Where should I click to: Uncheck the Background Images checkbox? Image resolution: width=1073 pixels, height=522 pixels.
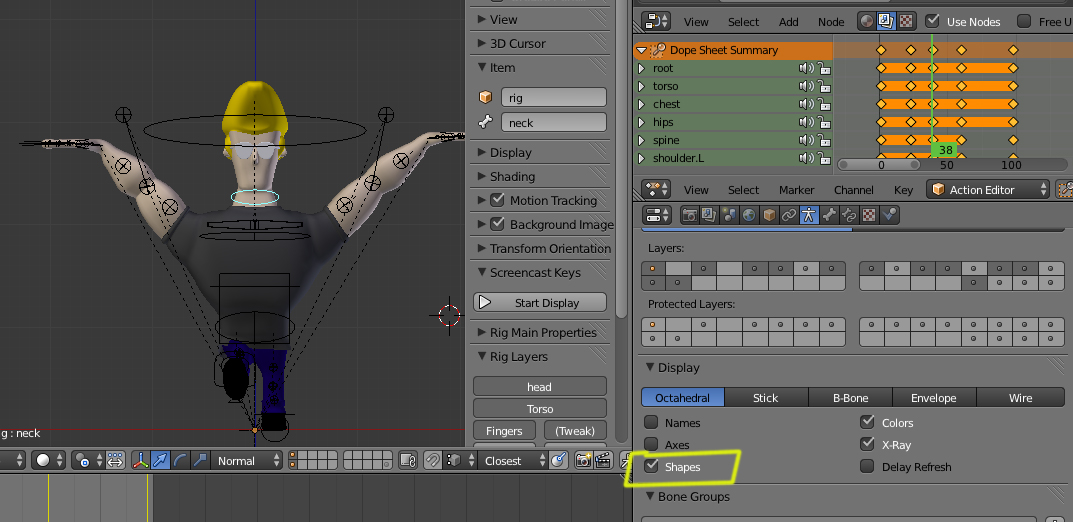point(498,224)
